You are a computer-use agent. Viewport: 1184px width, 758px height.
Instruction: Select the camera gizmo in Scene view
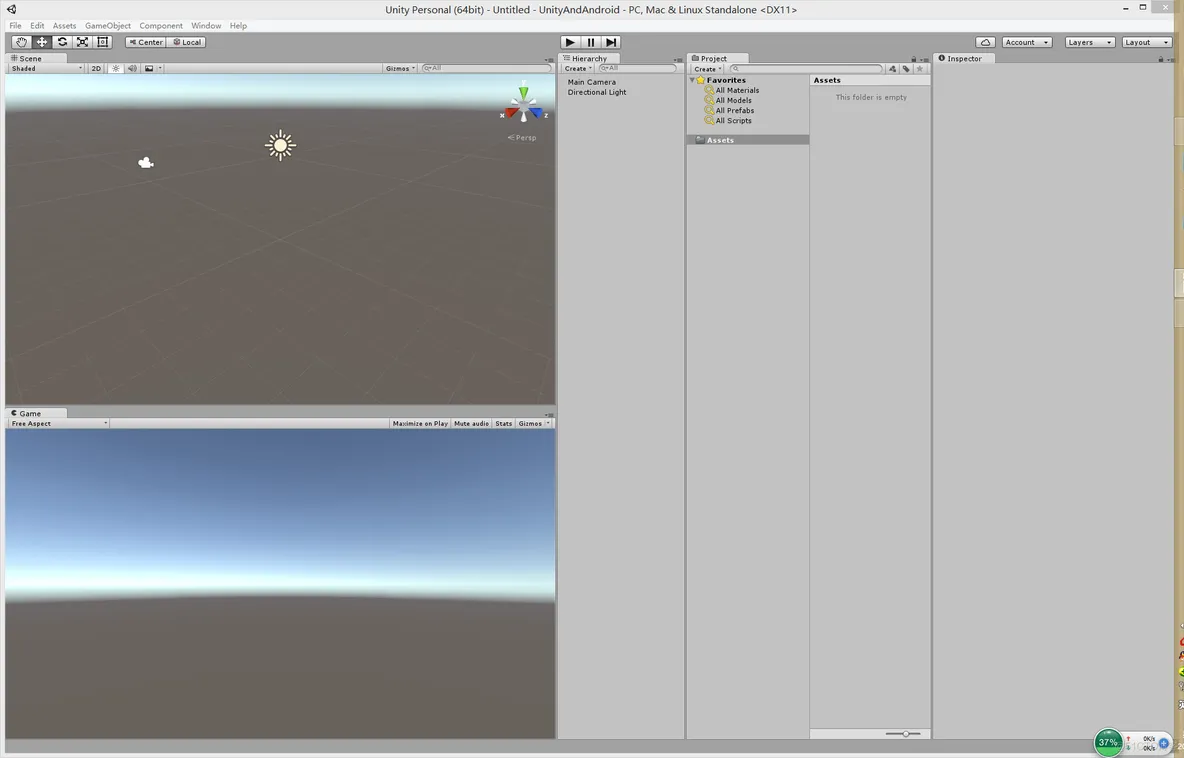click(x=146, y=162)
